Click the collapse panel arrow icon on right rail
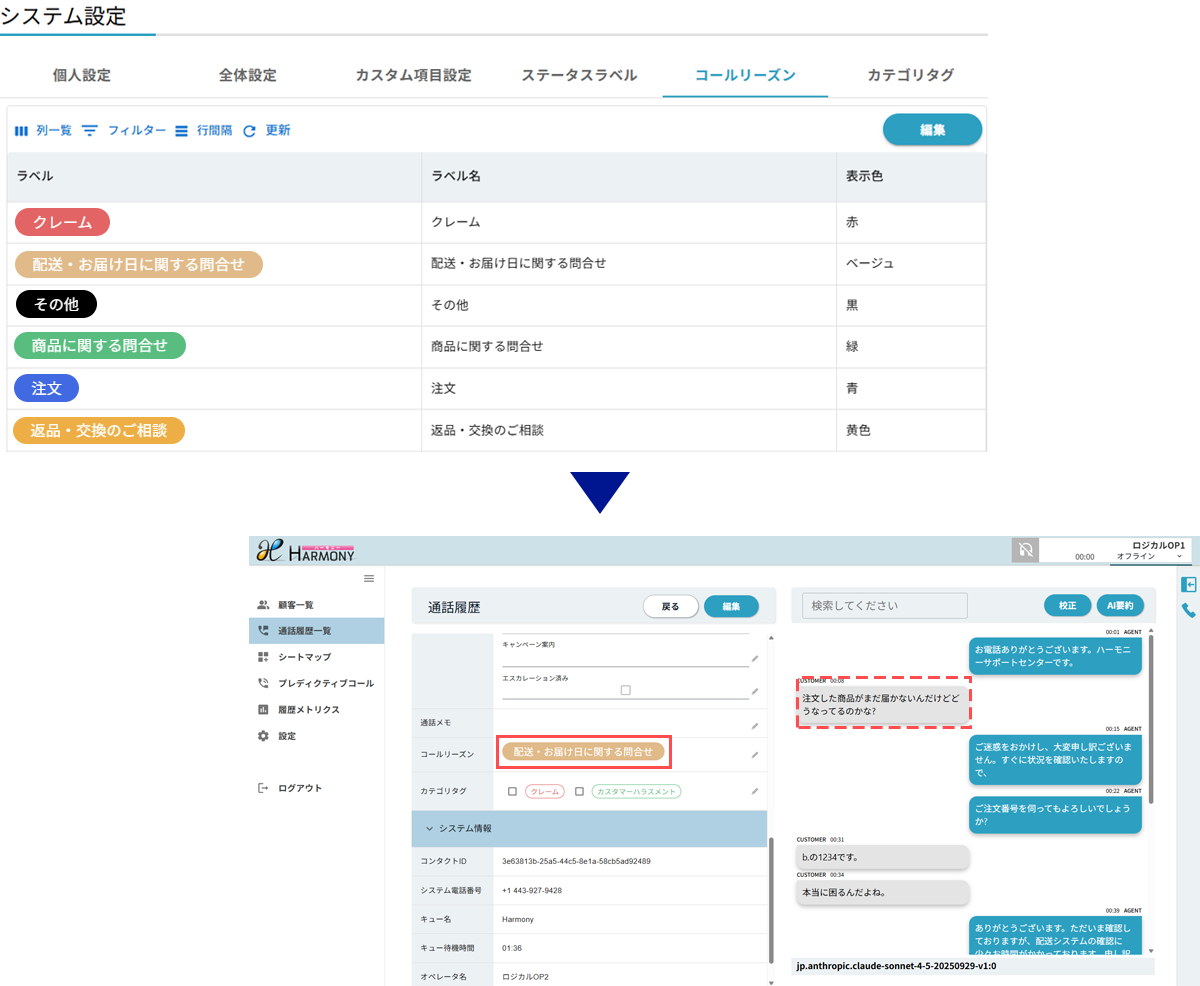1200x986 pixels. pos(1189,585)
